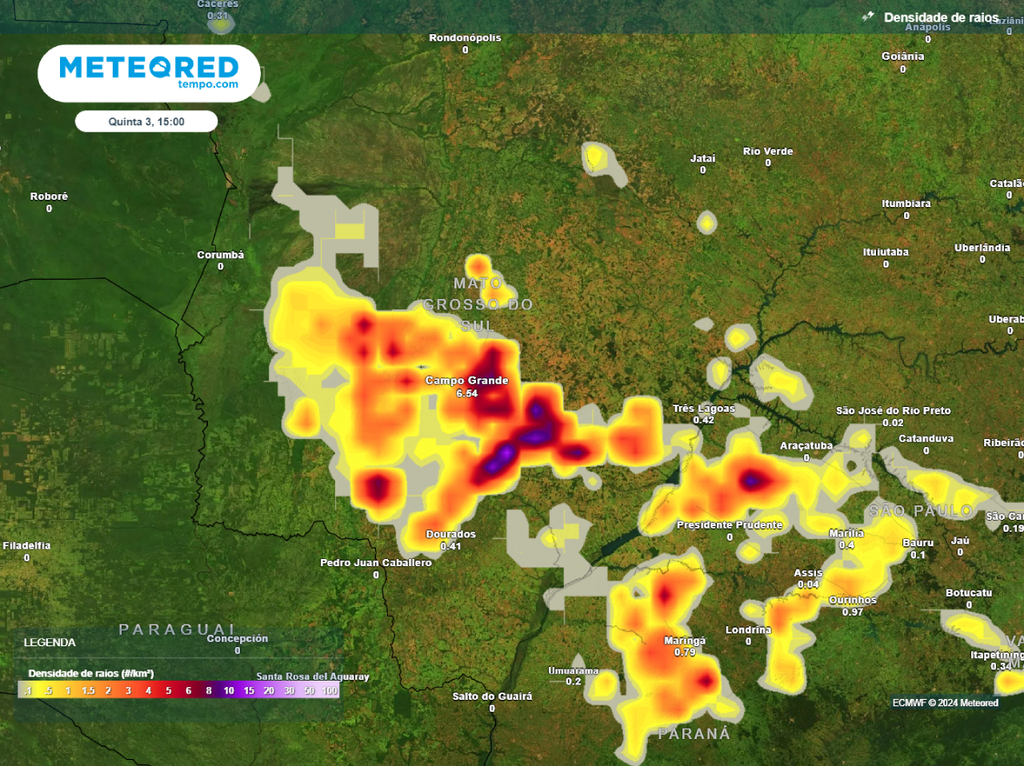Click the Corumbá city marker
1024x766 pixels.
220,255
